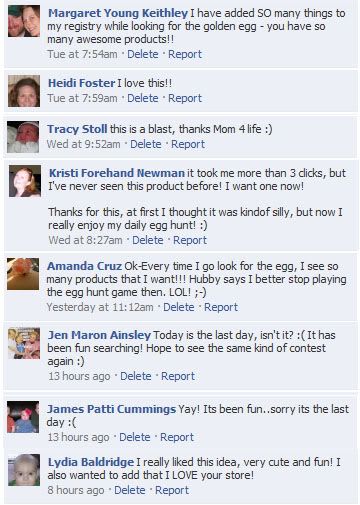Screen dimensions: 360x505
Task: Delete Margaret Young Keithley's comment
Action: (x=143, y=54)
